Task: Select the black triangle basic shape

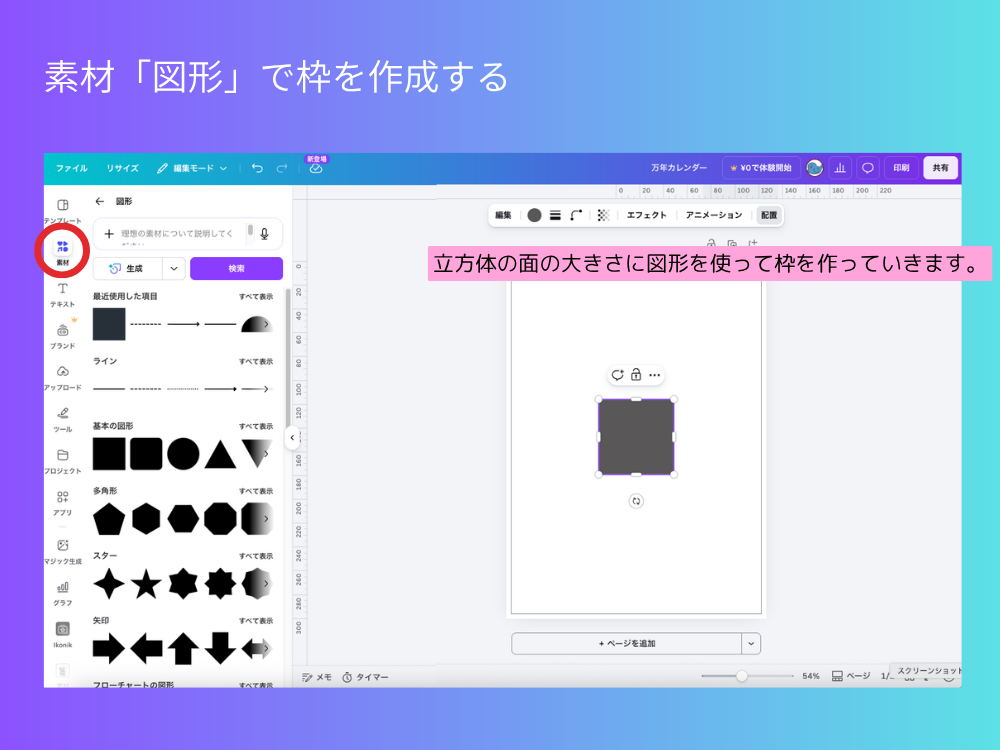Action: pos(220,455)
